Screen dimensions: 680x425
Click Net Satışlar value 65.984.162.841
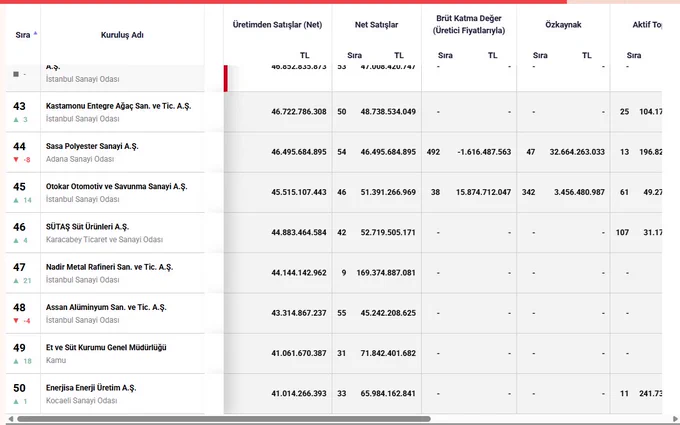click(388, 394)
